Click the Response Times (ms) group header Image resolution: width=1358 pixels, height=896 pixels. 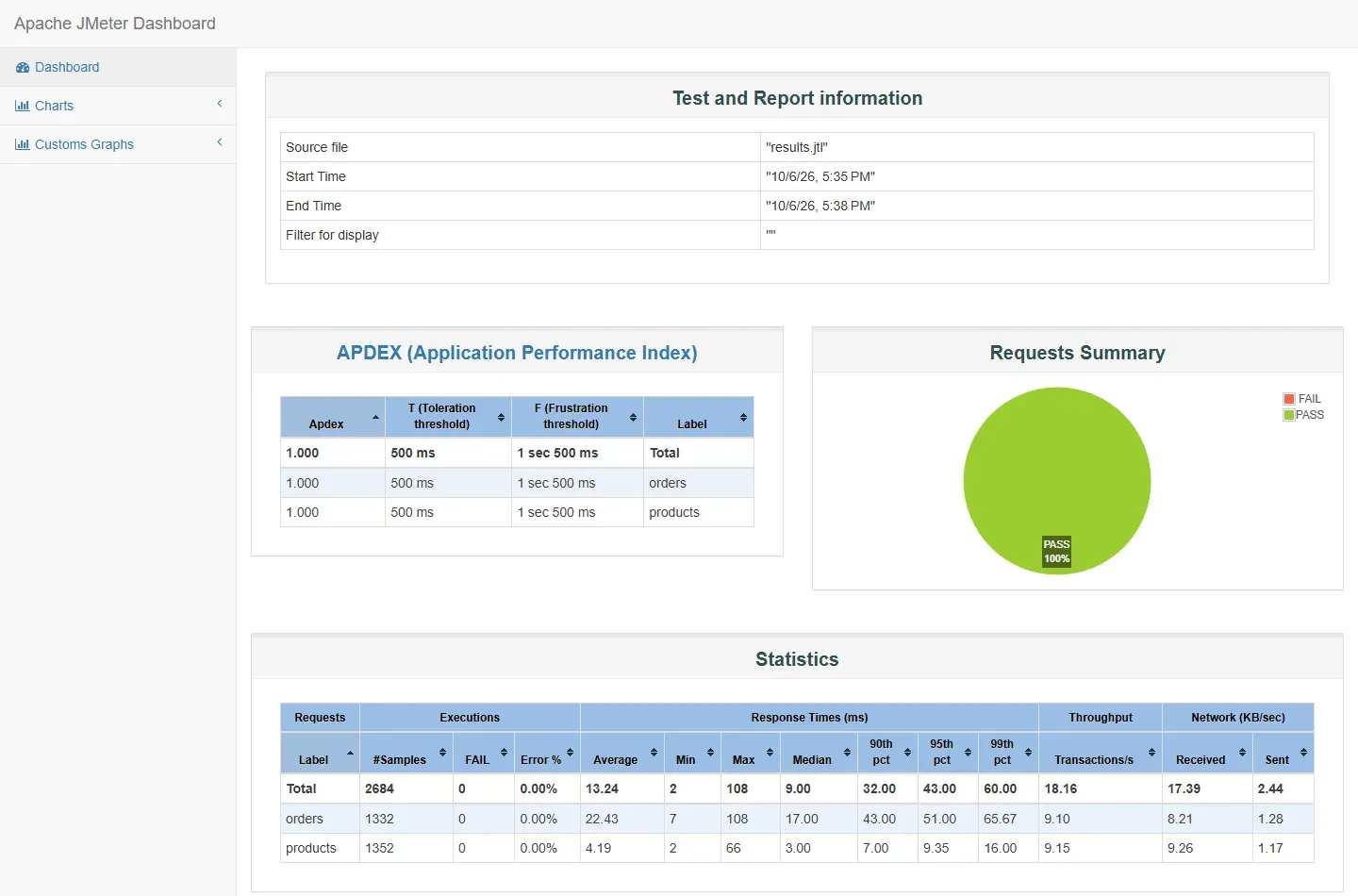coord(809,718)
